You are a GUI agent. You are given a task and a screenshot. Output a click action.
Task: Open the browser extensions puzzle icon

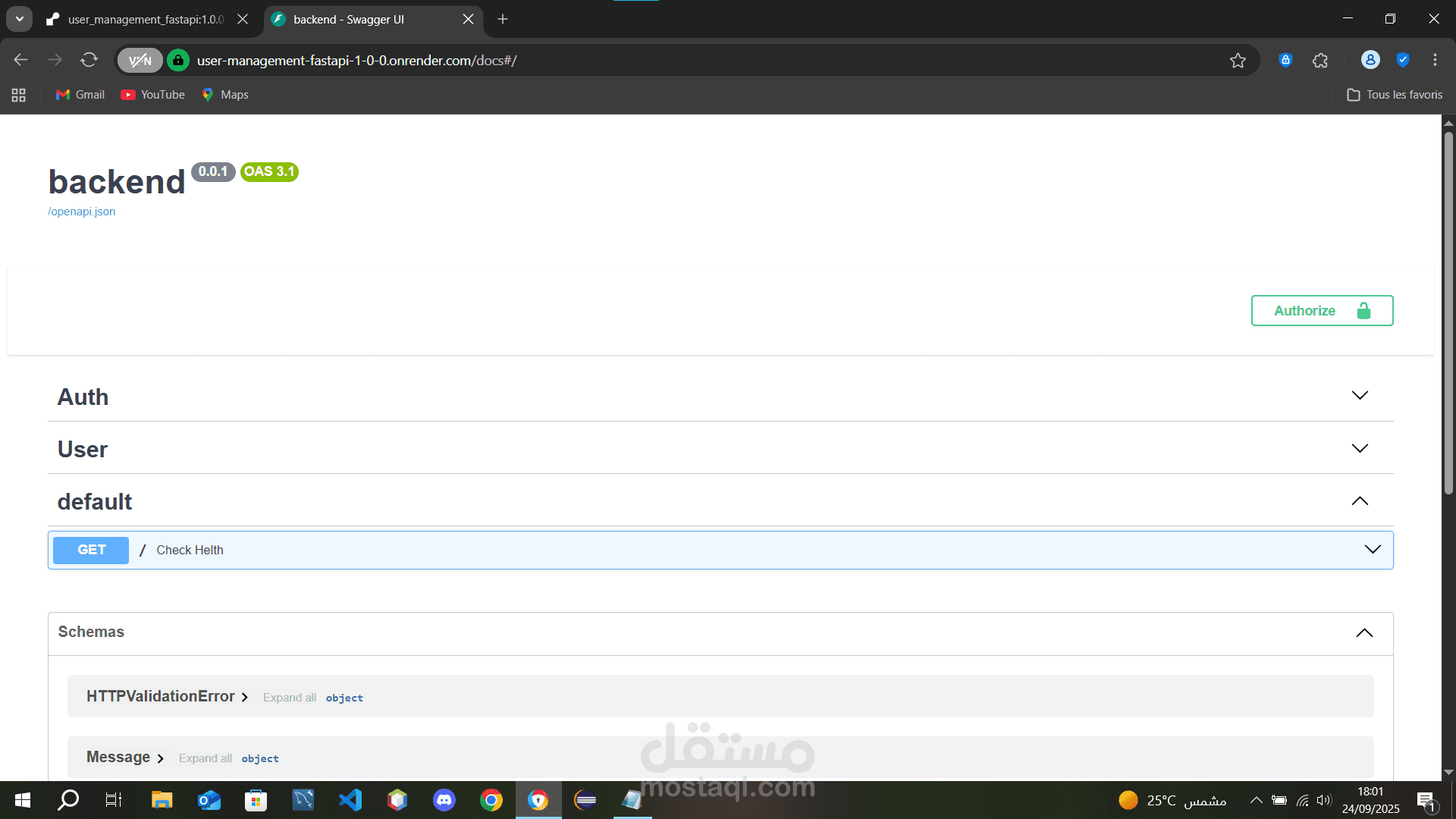tap(1320, 61)
